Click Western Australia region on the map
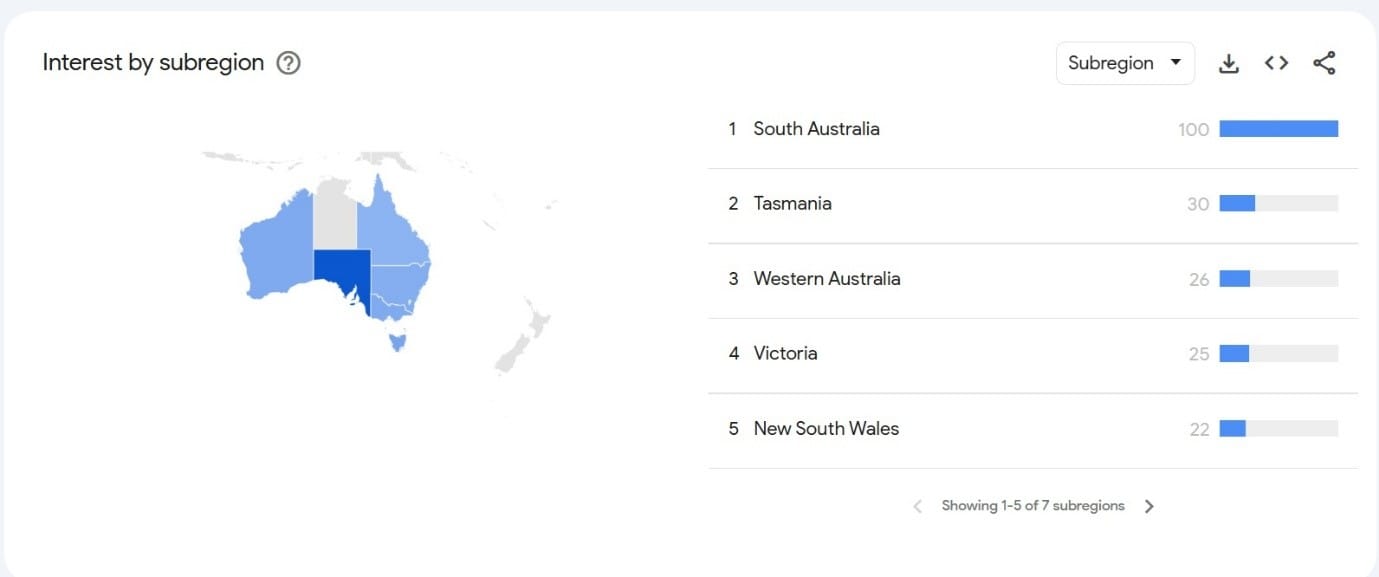The width and height of the screenshot is (1379, 577). (276, 245)
